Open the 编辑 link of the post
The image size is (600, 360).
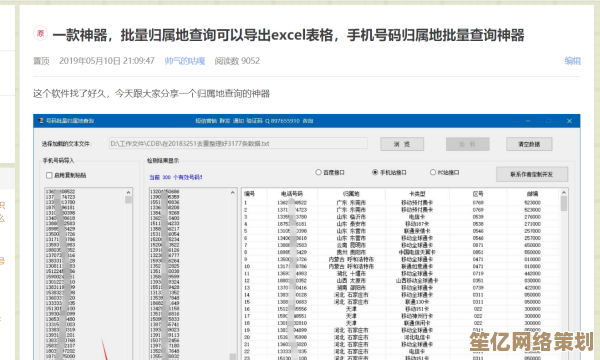tap(572, 61)
